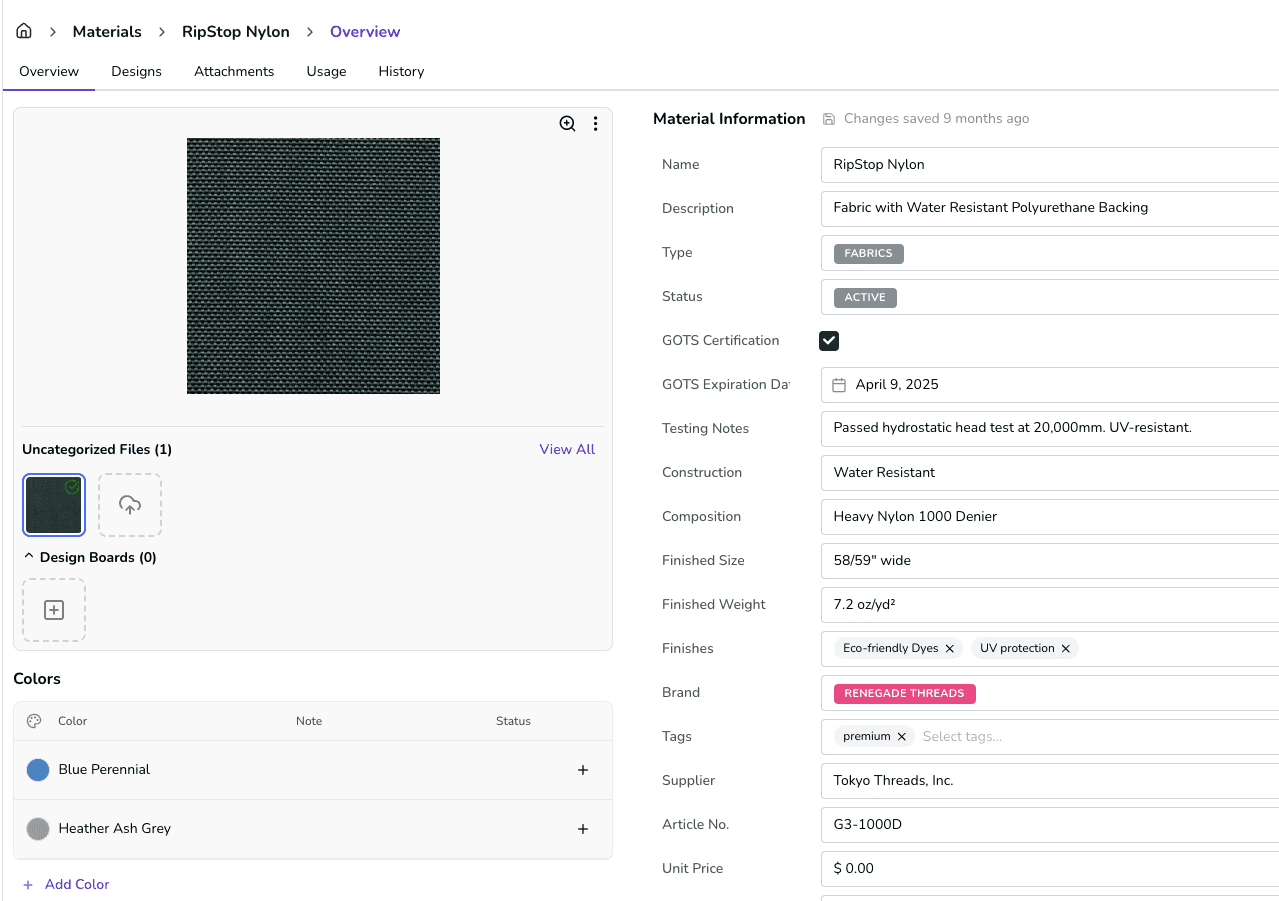The width and height of the screenshot is (1279, 901).
Task: Open the Status ACTIVE dropdown
Action: [x=865, y=297]
